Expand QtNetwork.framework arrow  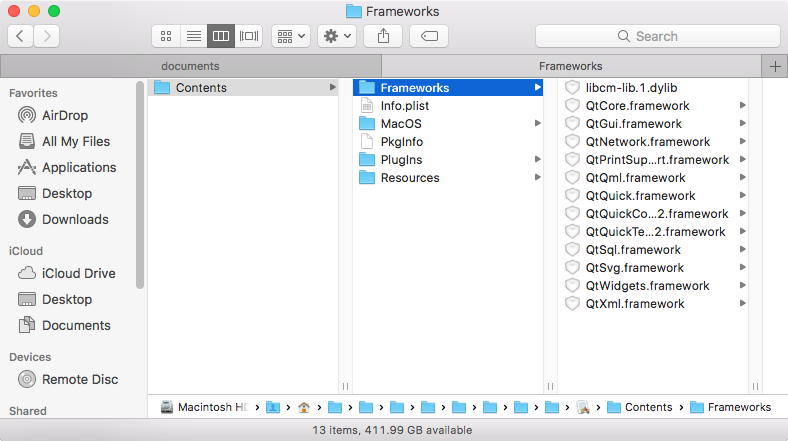742,142
